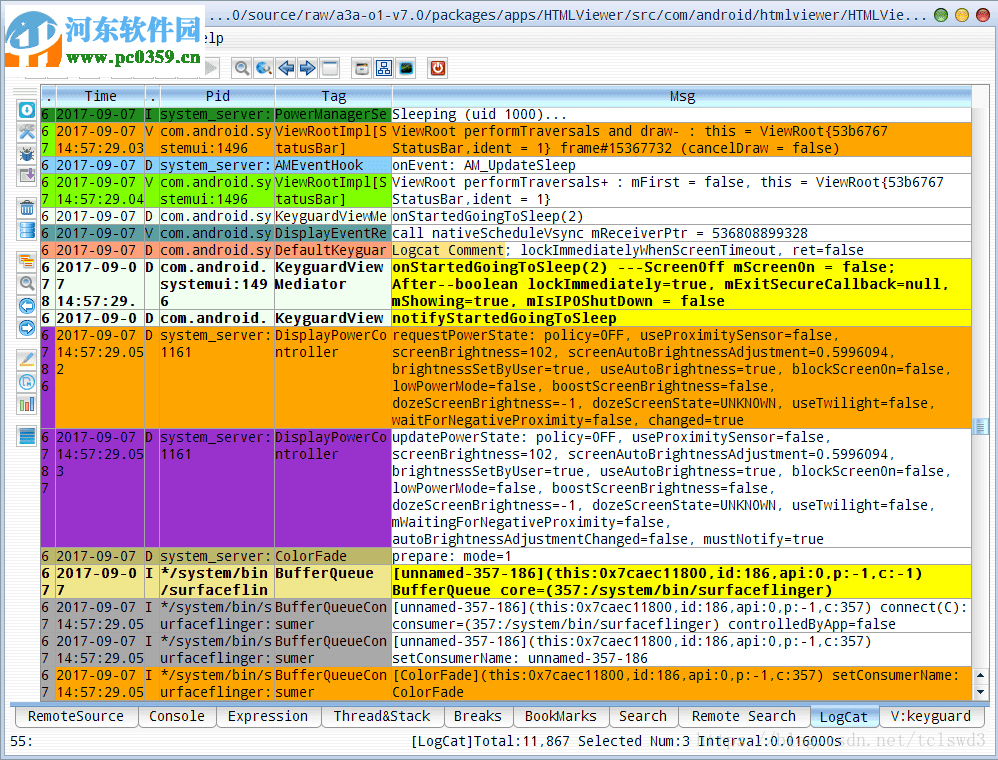Click the vertical scrollbar thumb of log table
Screen dimensions: 998x760
(x=980, y=426)
